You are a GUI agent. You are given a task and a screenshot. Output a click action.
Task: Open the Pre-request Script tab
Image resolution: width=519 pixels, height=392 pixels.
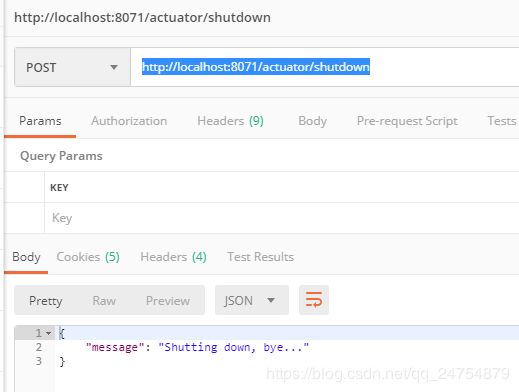coord(407,121)
